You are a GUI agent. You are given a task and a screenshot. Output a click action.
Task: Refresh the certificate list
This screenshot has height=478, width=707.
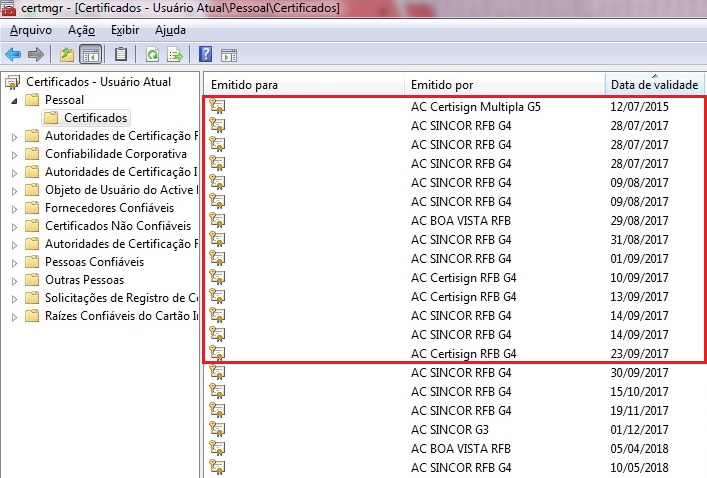(153, 55)
